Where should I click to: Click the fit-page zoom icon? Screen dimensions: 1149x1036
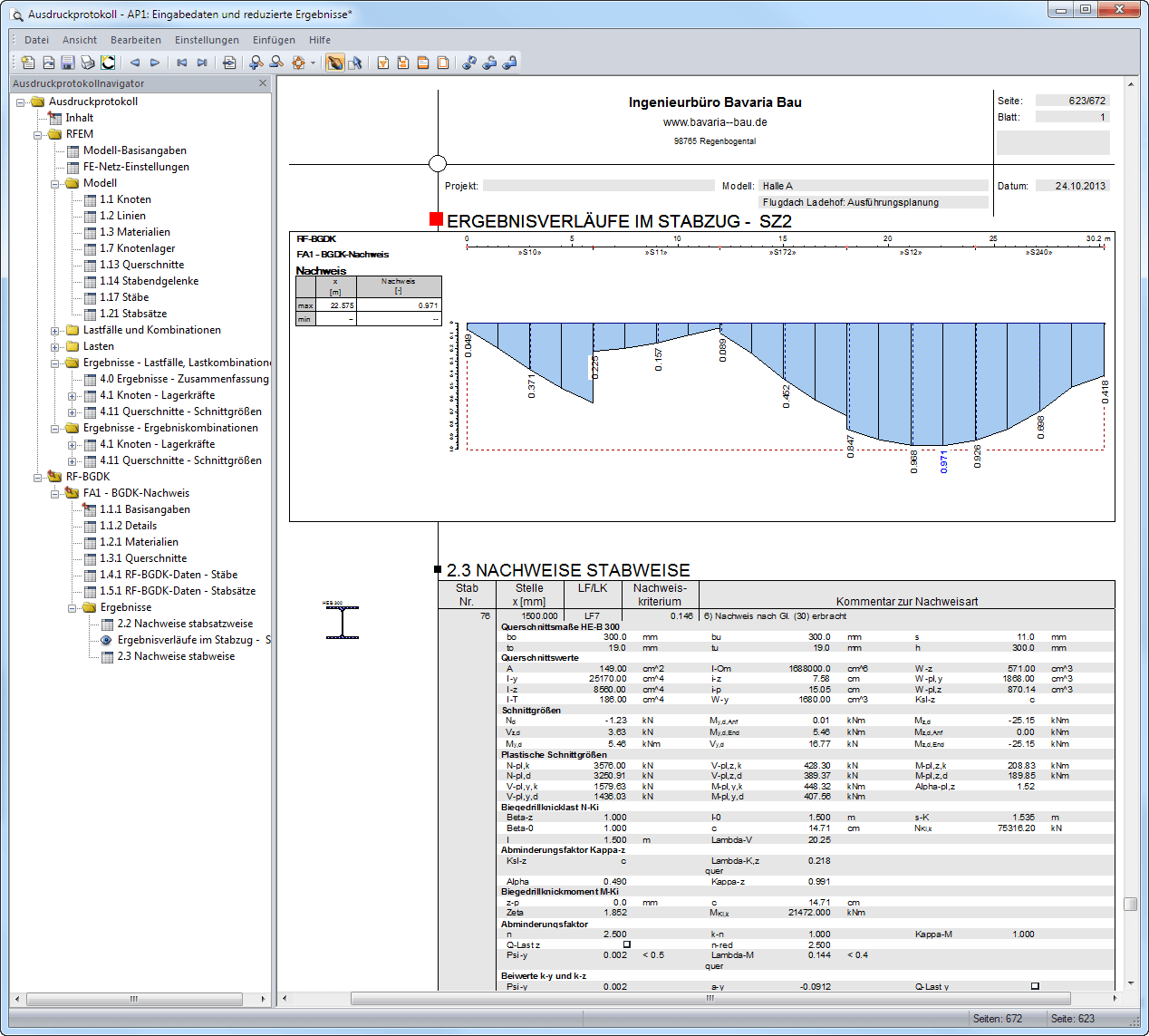click(x=298, y=63)
